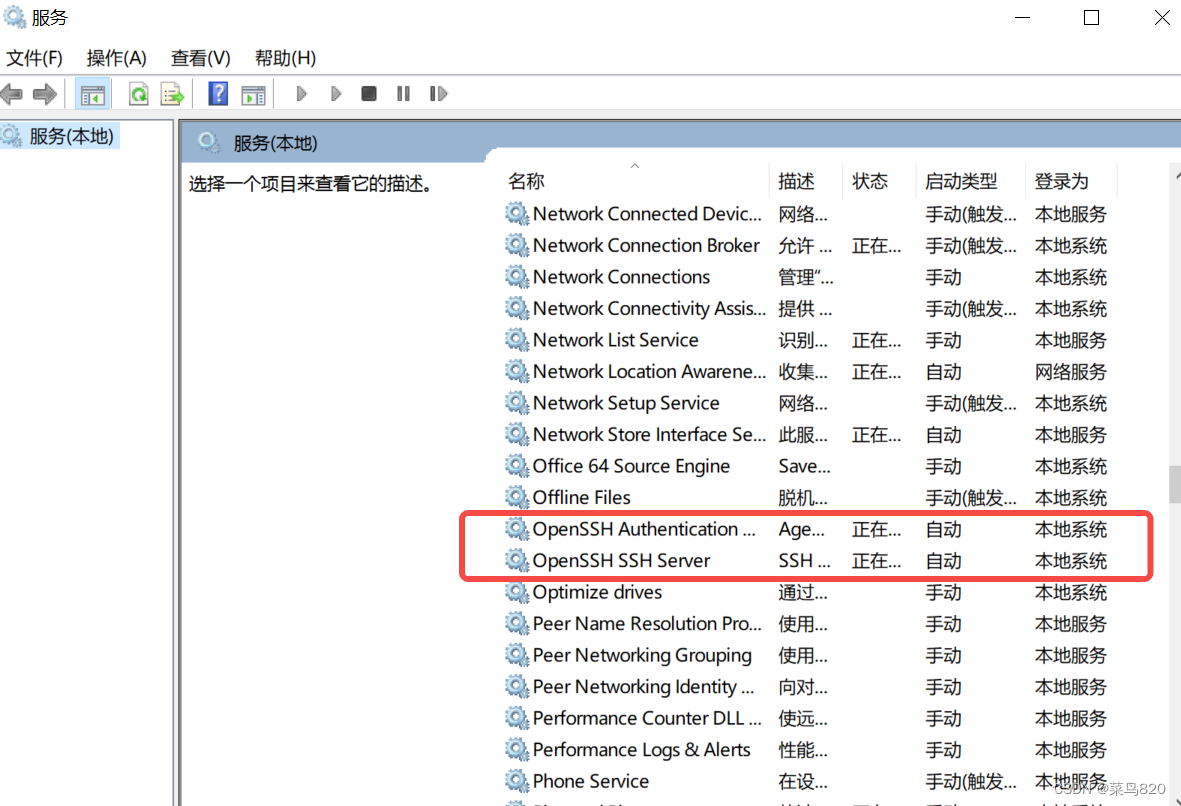1181x806 pixels.
Task: Open the 文件(F) menu
Action: [x=34, y=57]
